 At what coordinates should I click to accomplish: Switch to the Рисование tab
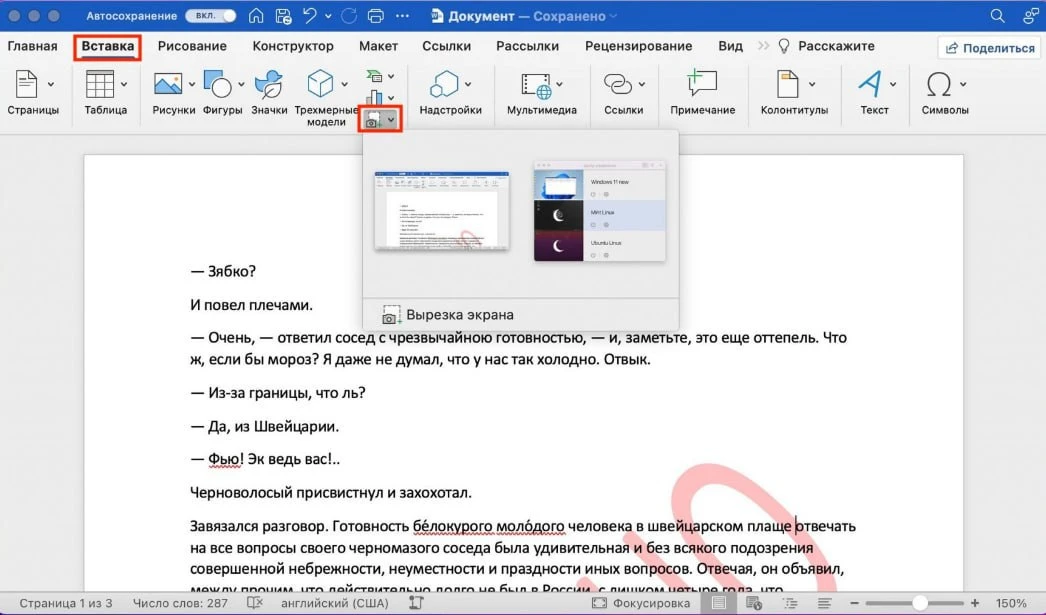point(192,46)
